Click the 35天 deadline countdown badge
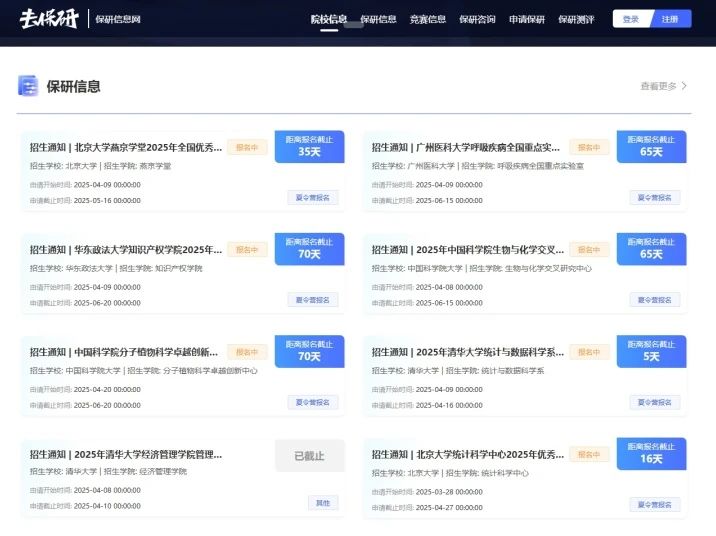The width and height of the screenshot is (716, 536). (309, 147)
